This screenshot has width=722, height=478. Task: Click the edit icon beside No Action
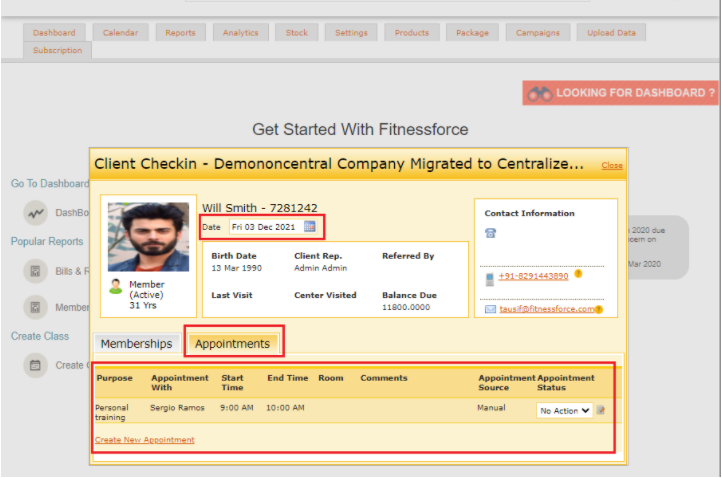point(600,410)
